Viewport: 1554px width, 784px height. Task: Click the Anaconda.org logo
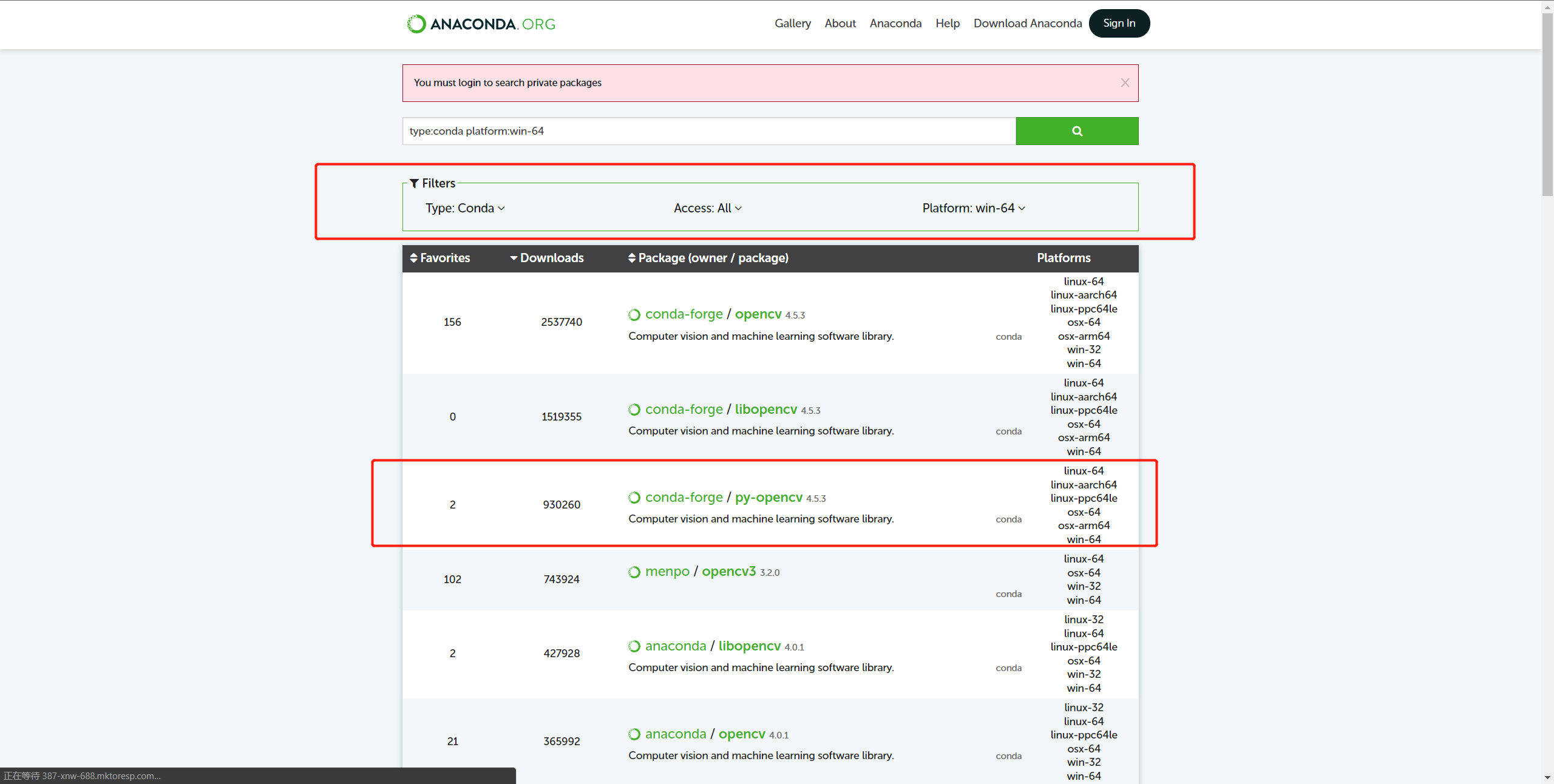point(481,24)
